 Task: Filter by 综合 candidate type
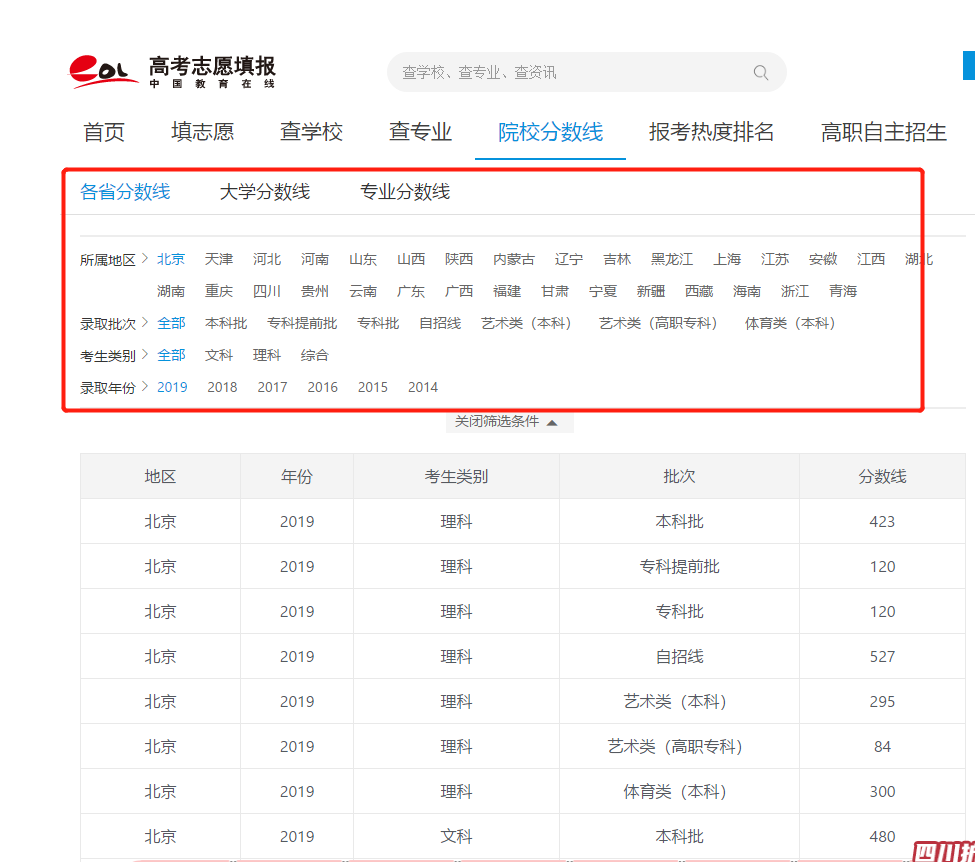(315, 355)
